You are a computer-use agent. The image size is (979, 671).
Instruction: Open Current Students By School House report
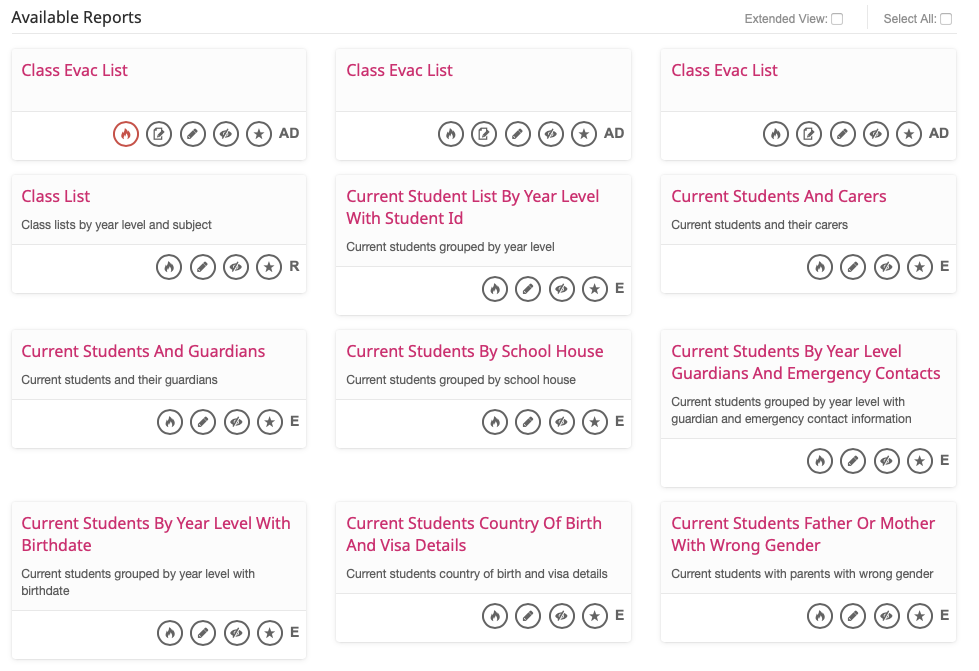[x=474, y=351]
